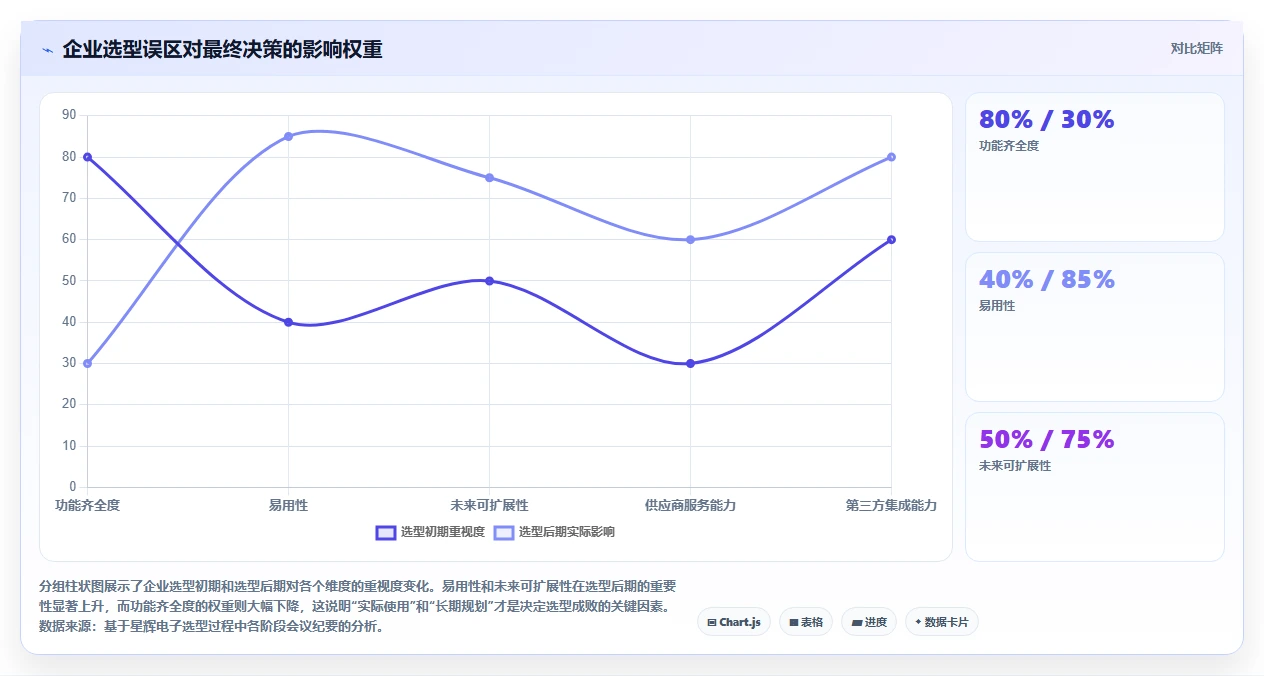Click the dark 80 data point at 功能齐全度

coord(88,157)
